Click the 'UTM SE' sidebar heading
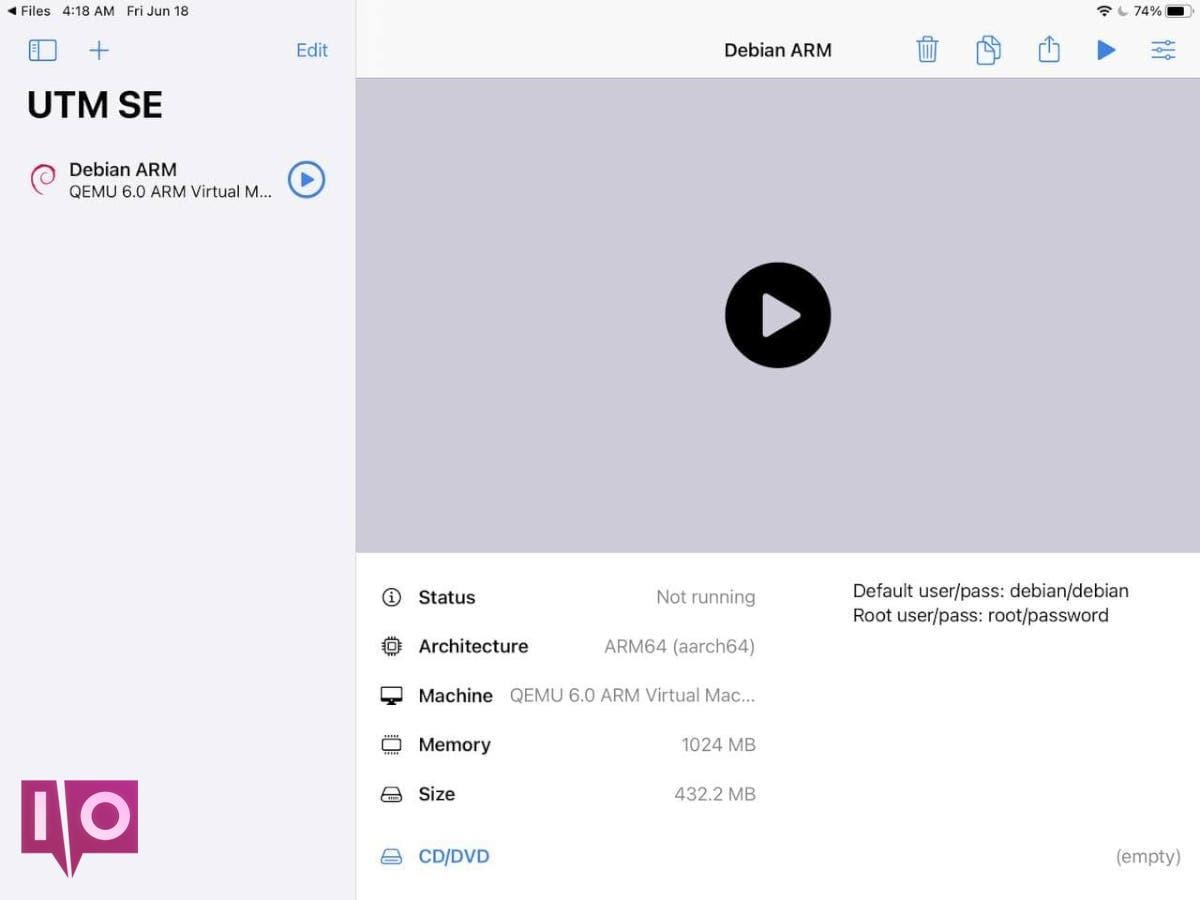 95,105
